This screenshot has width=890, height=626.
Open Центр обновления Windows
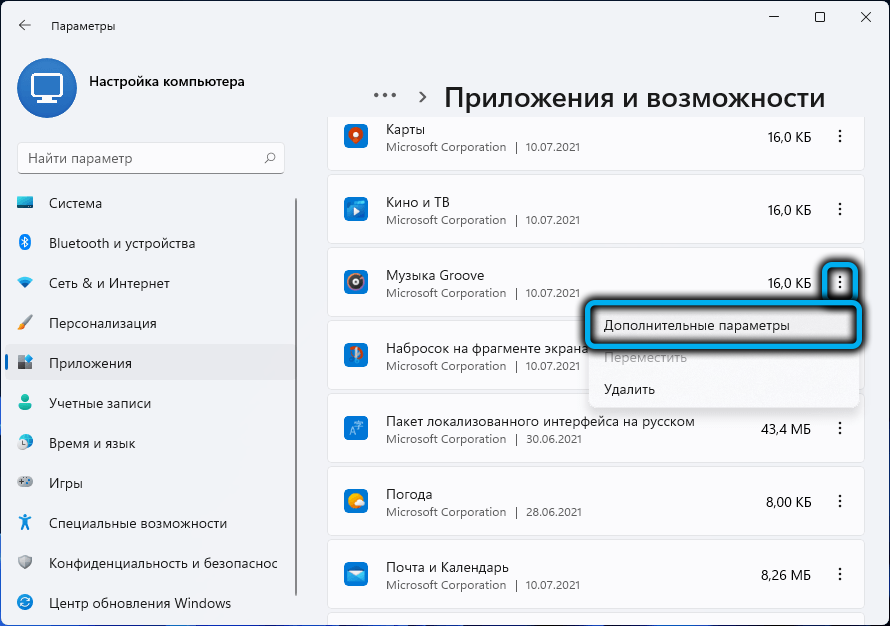[140, 603]
